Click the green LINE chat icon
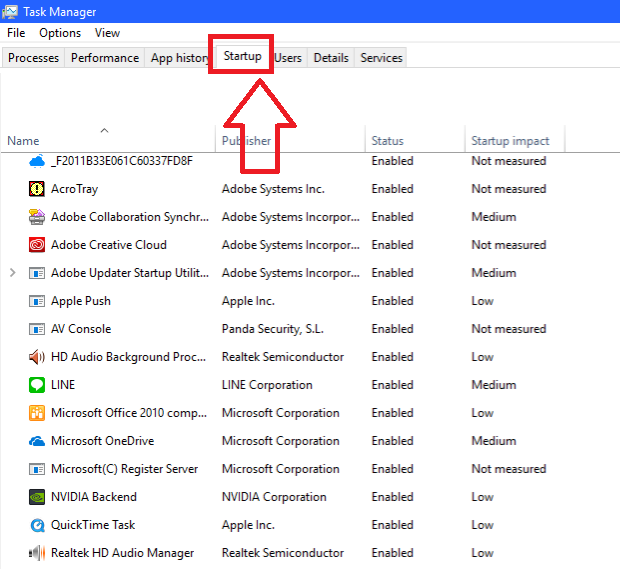Viewport: 620px width, 569px height. tap(37, 385)
